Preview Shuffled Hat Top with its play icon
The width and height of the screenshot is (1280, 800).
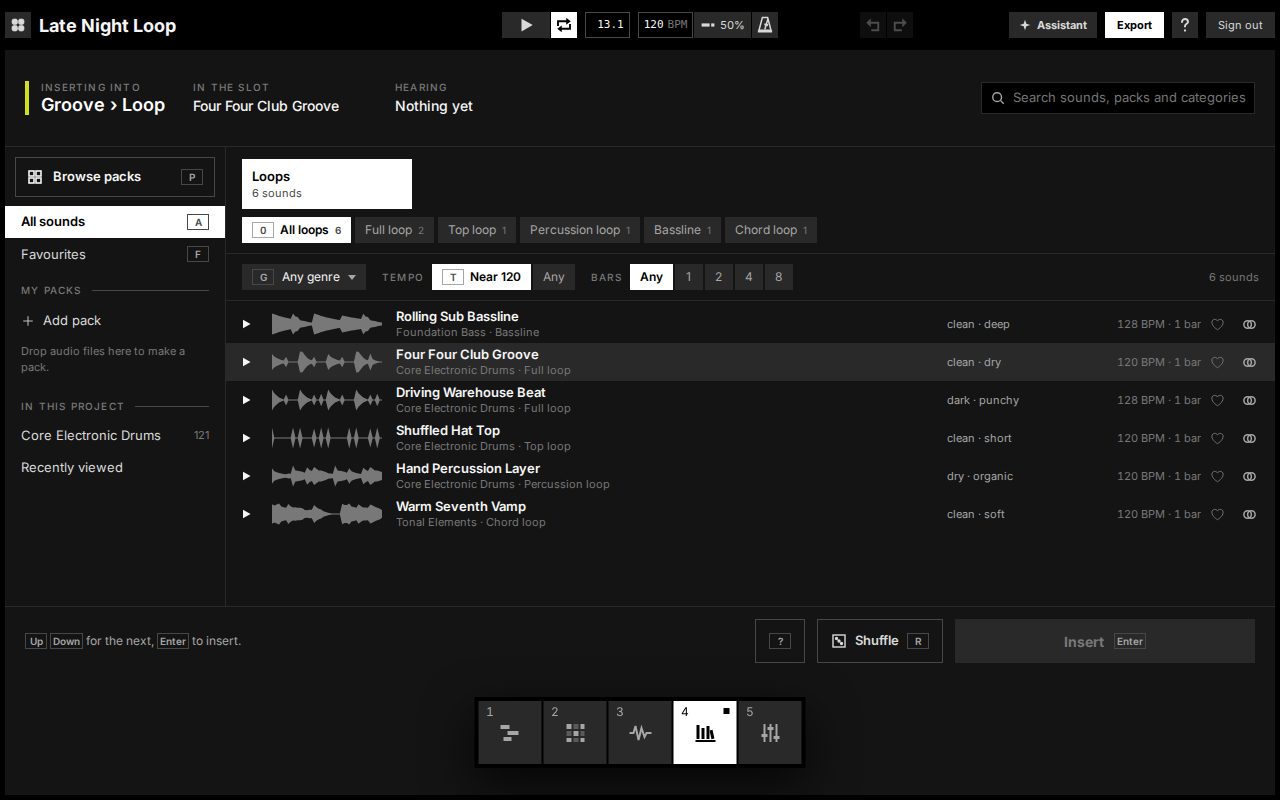point(247,438)
